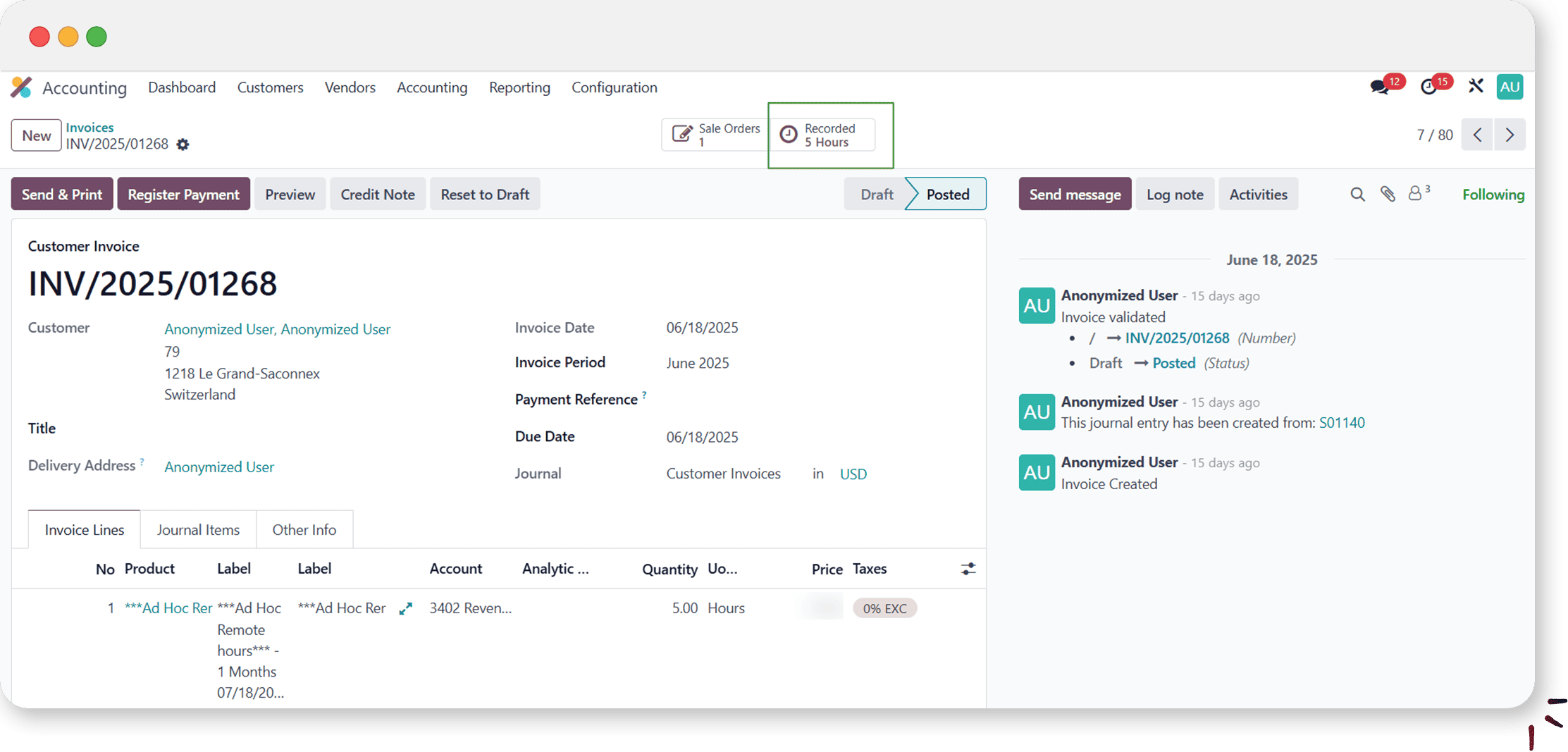Toggle the Following subscription status
This screenshot has height=752, width=1568.
point(1493,195)
